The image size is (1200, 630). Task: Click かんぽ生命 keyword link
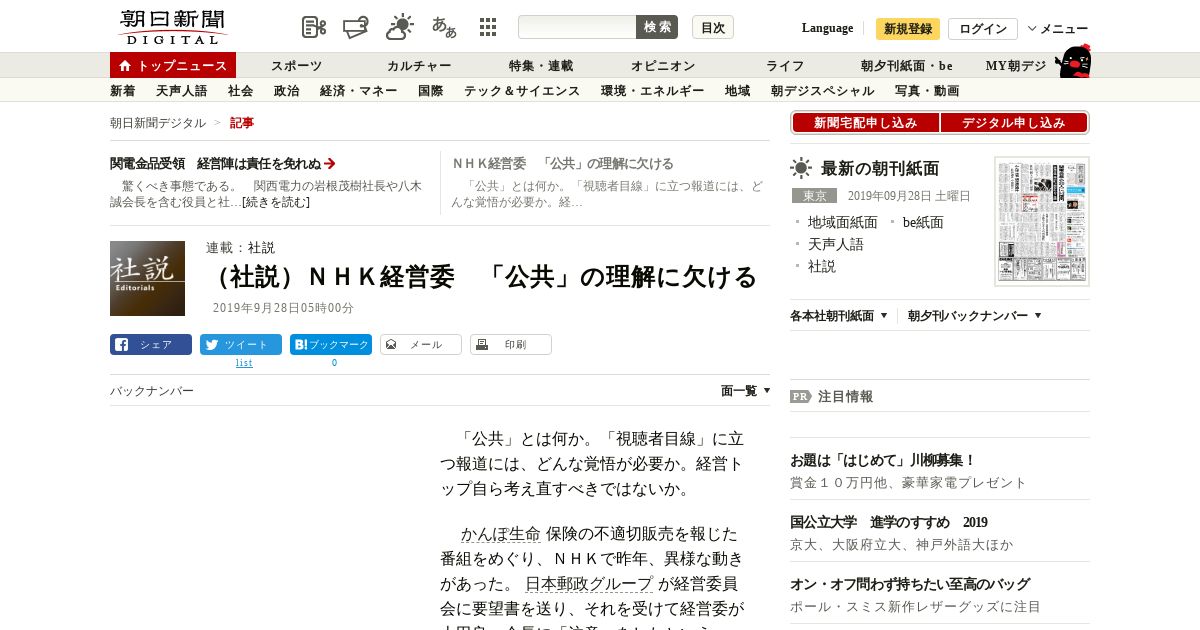501,534
